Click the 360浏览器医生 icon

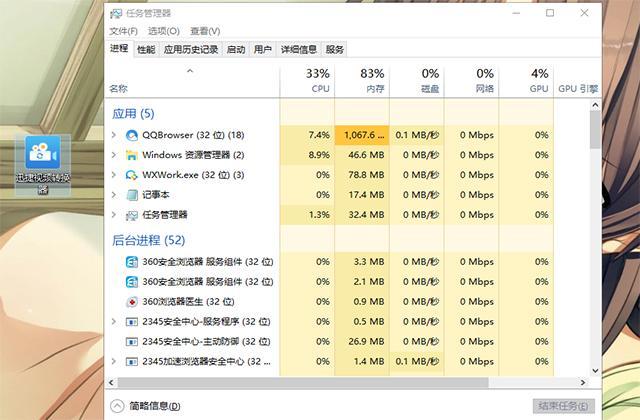click(x=132, y=302)
